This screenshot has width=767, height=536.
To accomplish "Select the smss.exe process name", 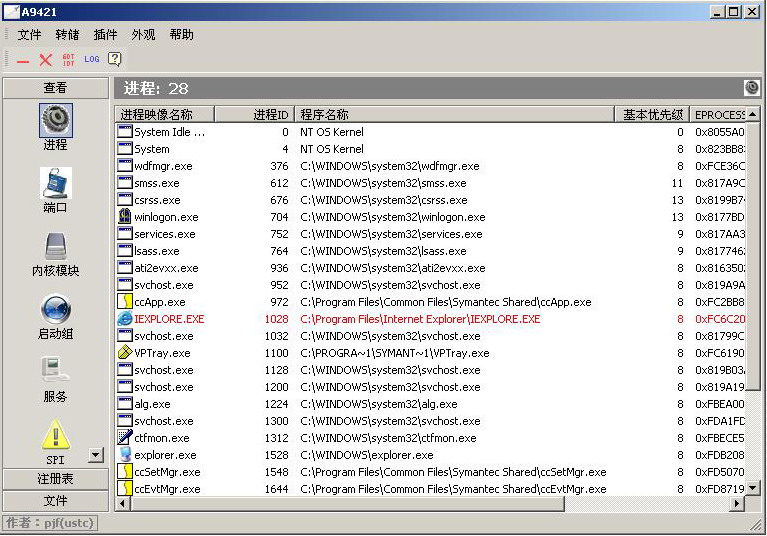I will (157, 183).
